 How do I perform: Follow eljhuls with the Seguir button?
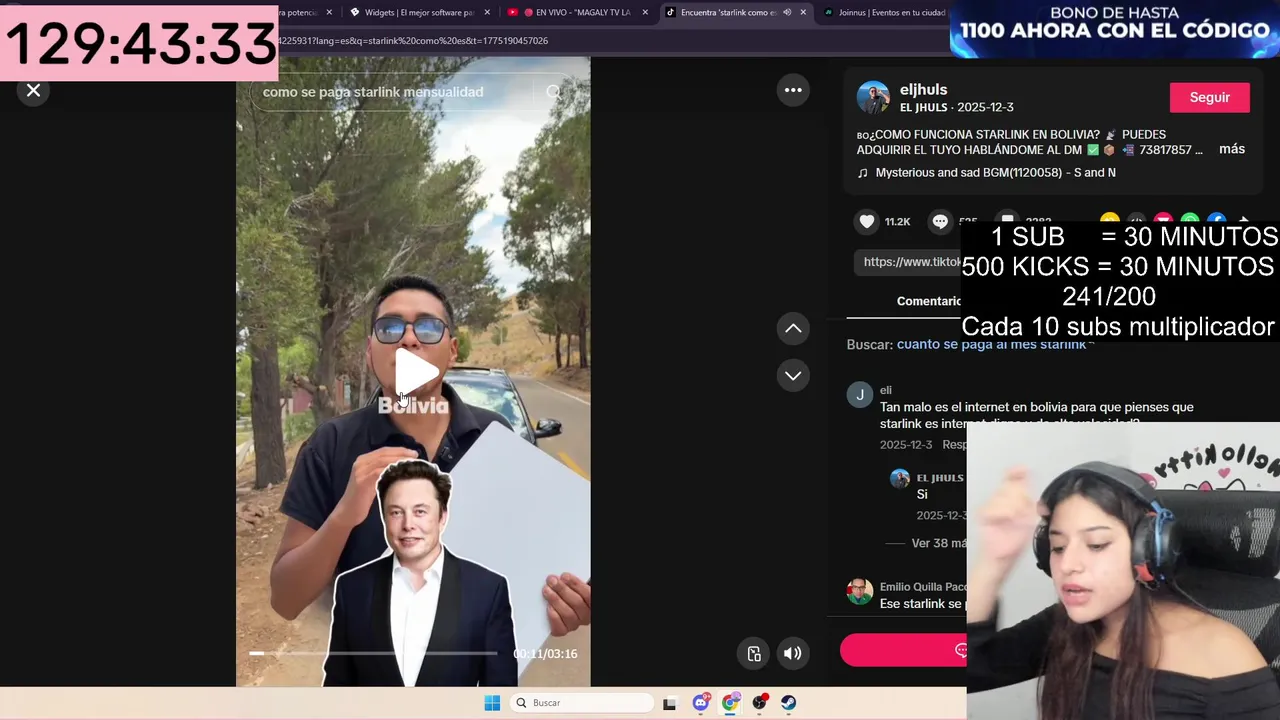click(x=1209, y=97)
